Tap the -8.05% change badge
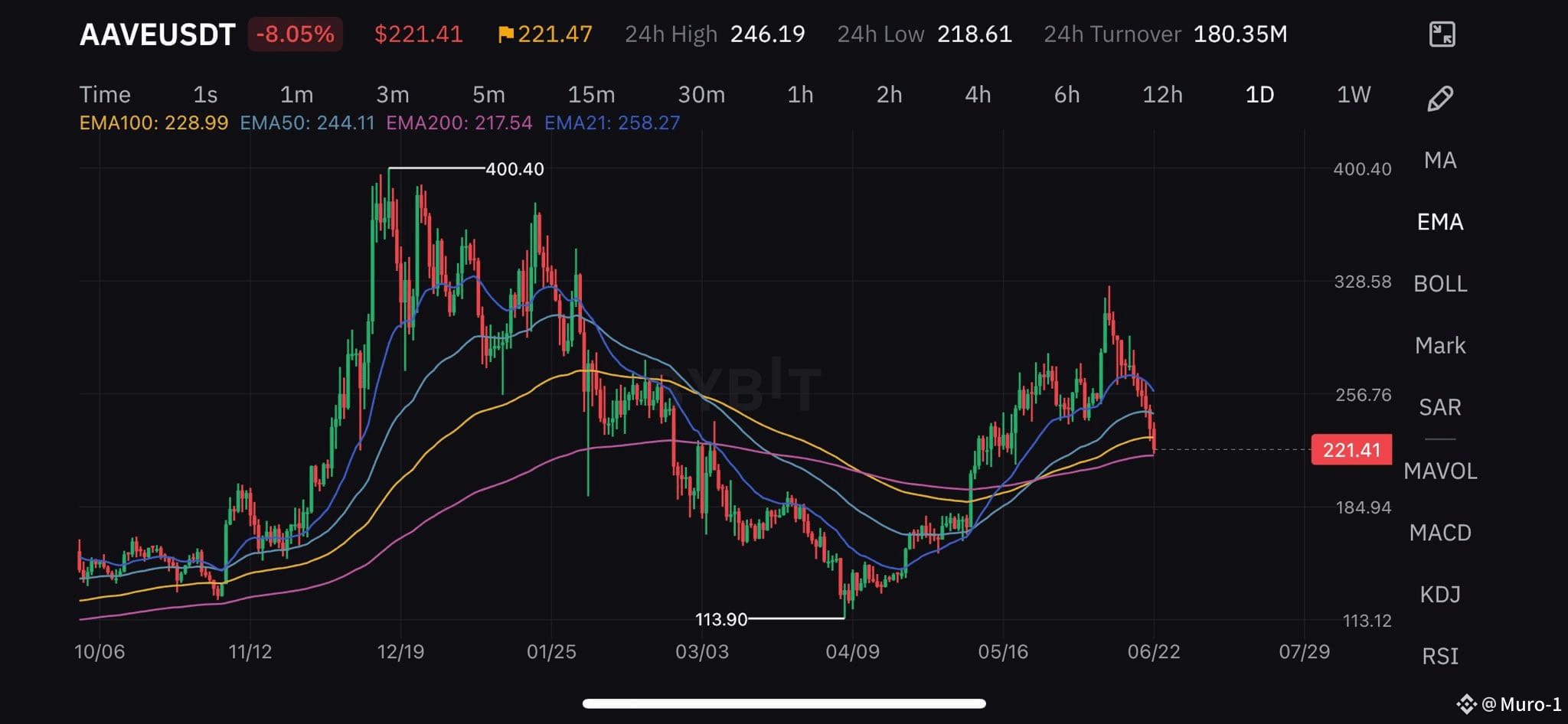1568x724 pixels. (x=295, y=34)
